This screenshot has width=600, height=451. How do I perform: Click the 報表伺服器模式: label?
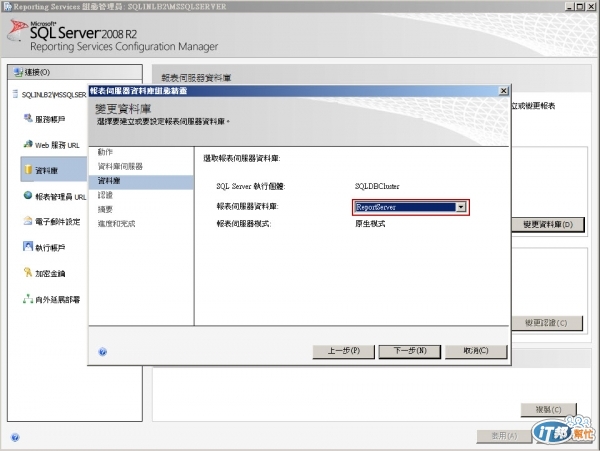tap(244, 224)
